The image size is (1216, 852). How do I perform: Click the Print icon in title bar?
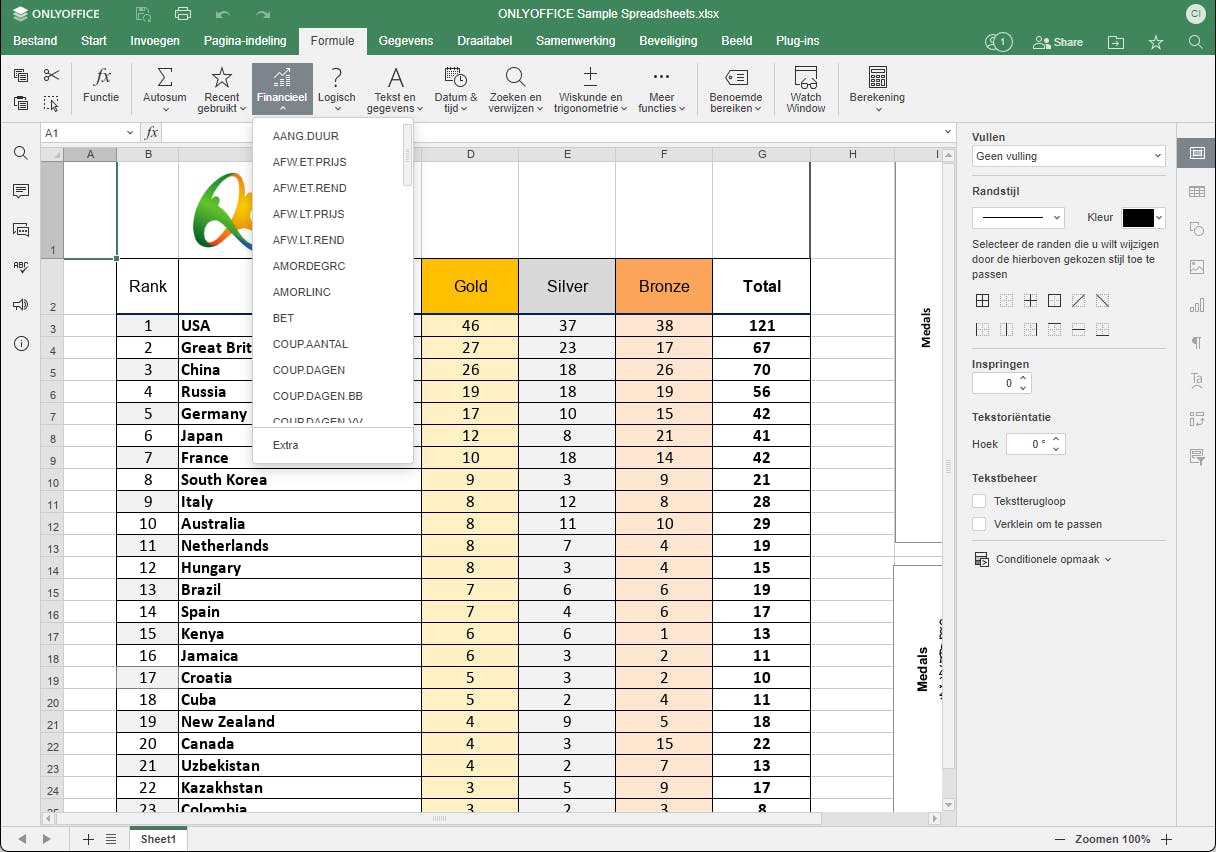[x=183, y=14]
